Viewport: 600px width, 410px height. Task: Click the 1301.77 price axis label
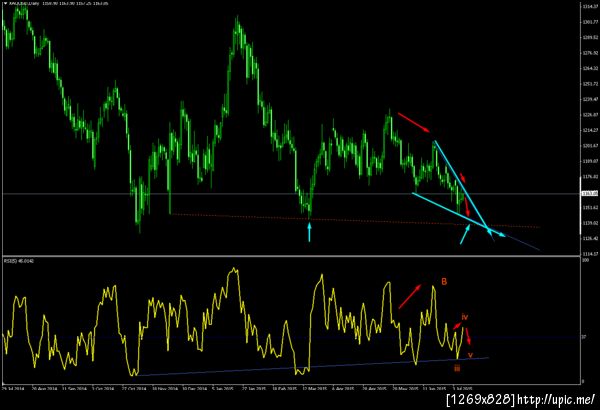590,22
